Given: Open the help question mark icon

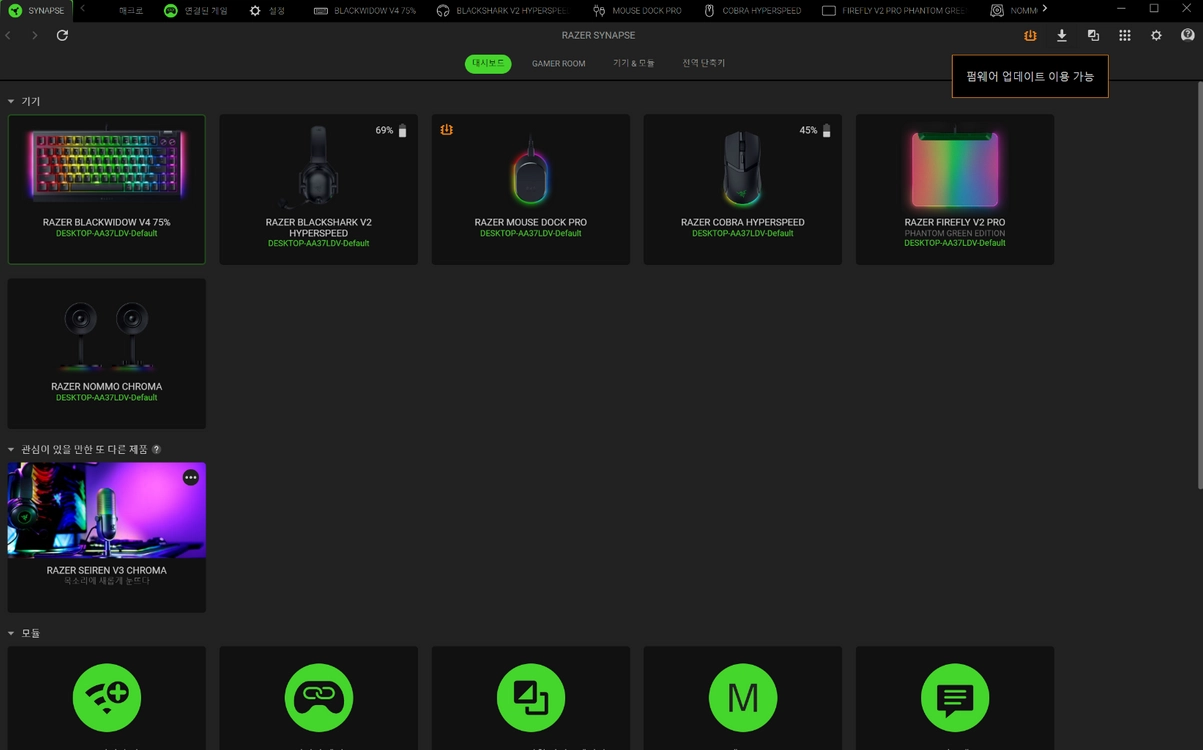Looking at the screenshot, I should click(x=1187, y=35).
